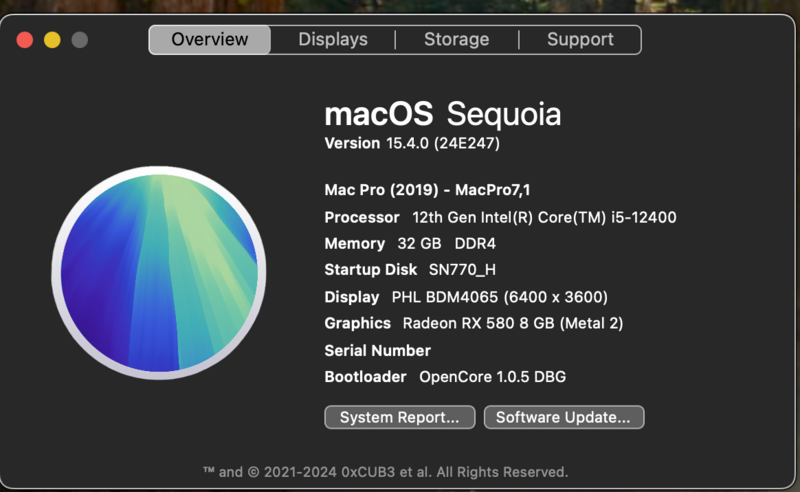Click the Startup Disk SN770_H entry
800x492 pixels.
tap(410, 270)
